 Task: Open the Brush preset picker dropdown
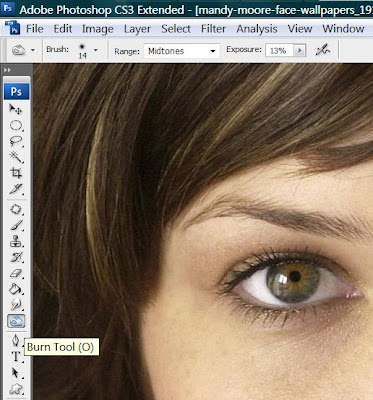coord(96,50)
